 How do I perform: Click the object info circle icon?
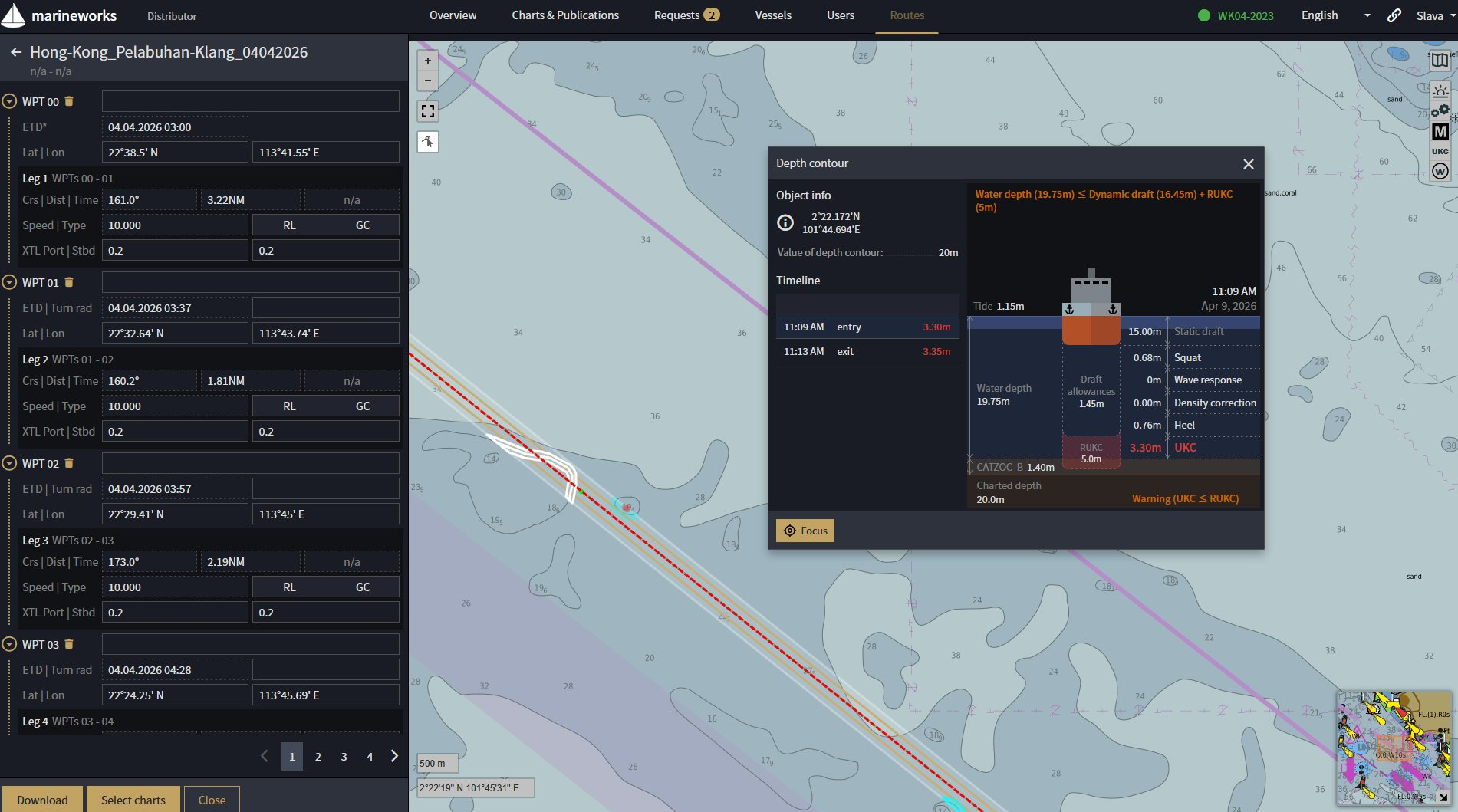point(785,222)
